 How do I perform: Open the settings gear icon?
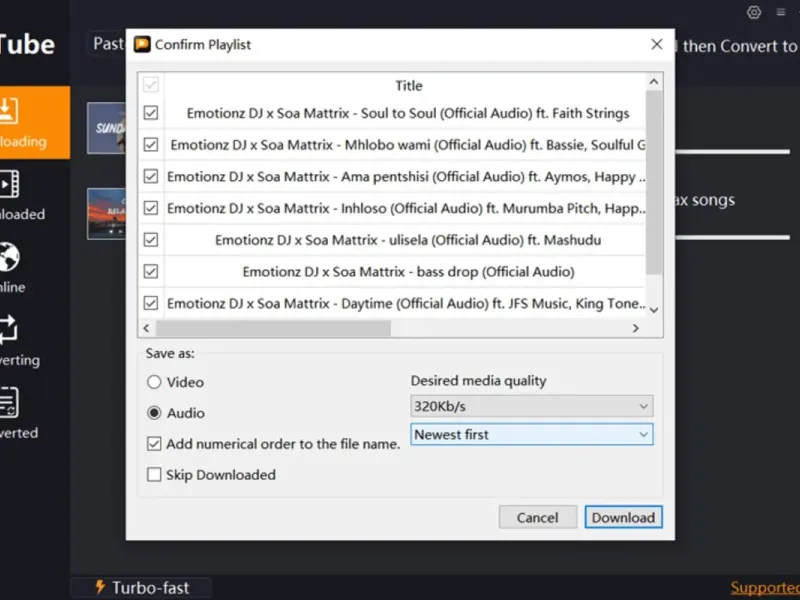[754, 13]
